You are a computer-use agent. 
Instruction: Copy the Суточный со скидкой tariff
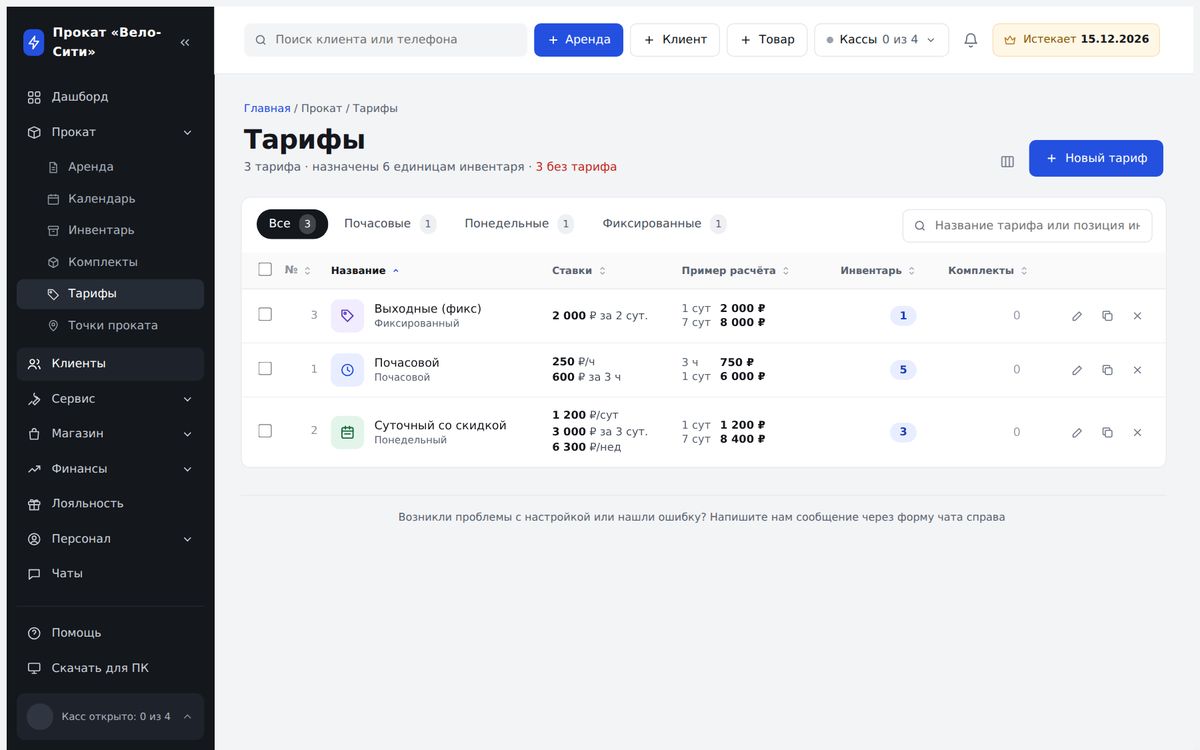[1107, 433]
